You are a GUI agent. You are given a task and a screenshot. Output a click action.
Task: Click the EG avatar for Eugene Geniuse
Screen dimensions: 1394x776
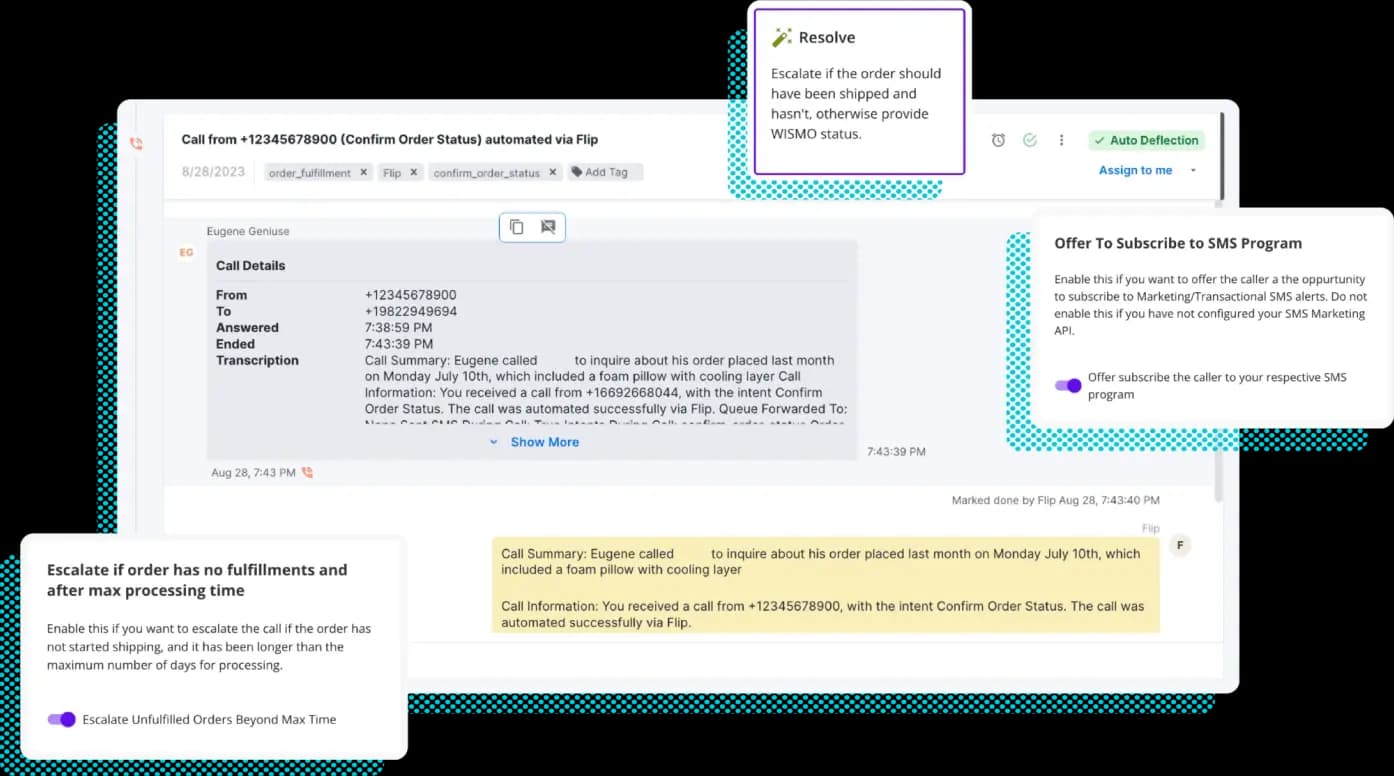click(186, 253)
